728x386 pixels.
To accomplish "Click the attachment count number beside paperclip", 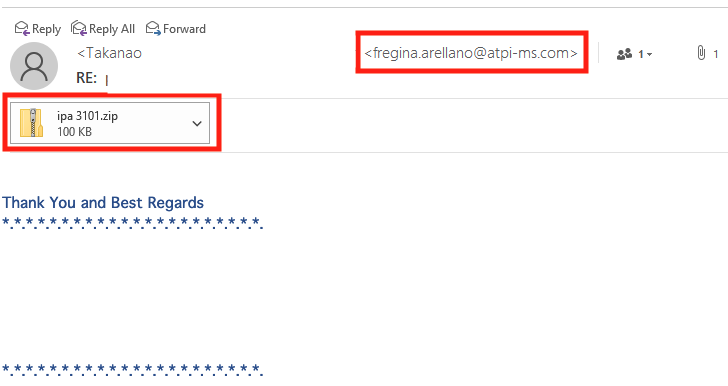I will click(716, 54).
